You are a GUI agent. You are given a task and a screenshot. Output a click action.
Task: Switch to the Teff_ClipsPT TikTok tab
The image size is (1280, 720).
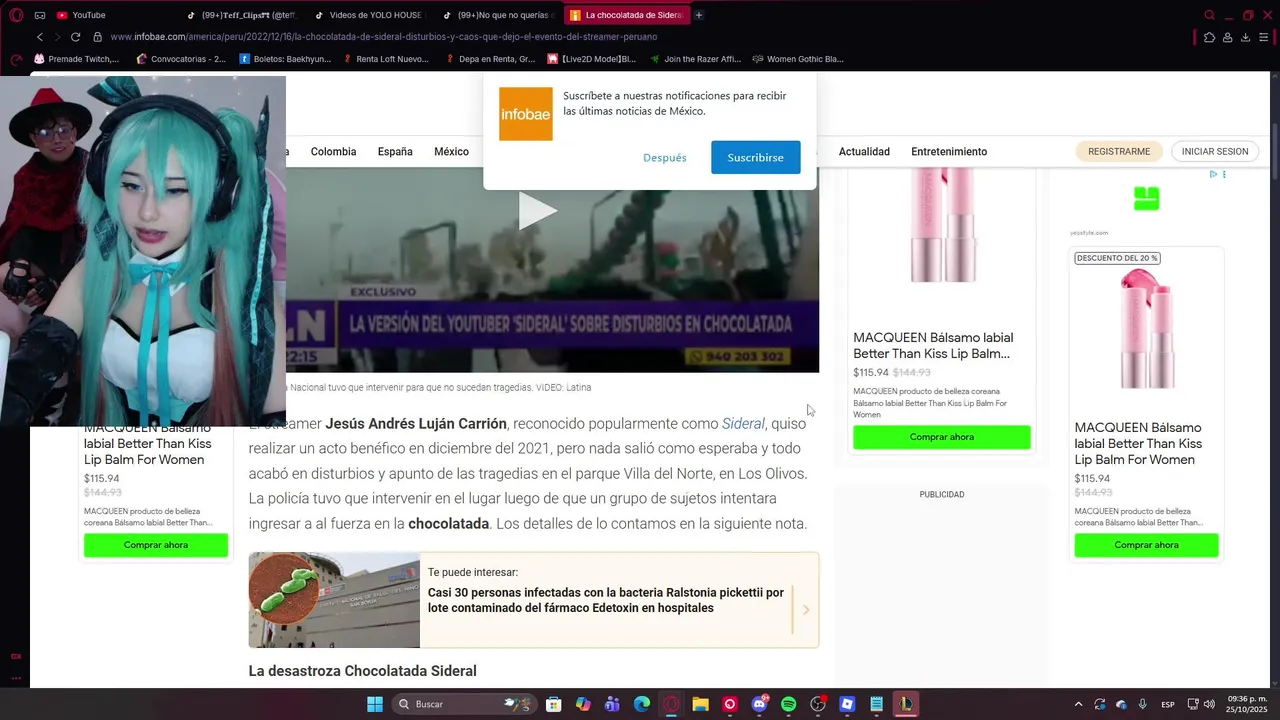(x=243, y=15)
